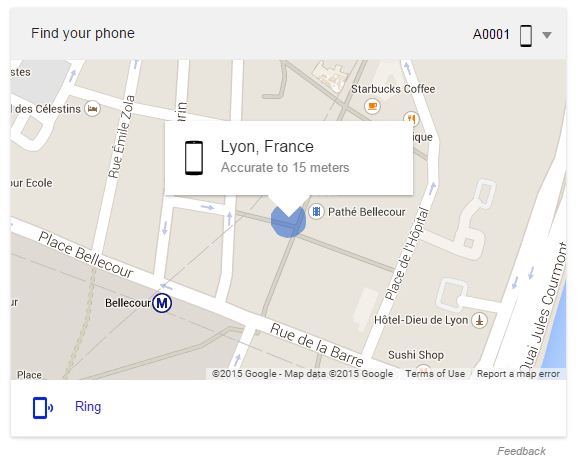Click the Find your phone heading
Image resolution: width=579 pixels, height=462 pixels.
[x=83, y=33]
